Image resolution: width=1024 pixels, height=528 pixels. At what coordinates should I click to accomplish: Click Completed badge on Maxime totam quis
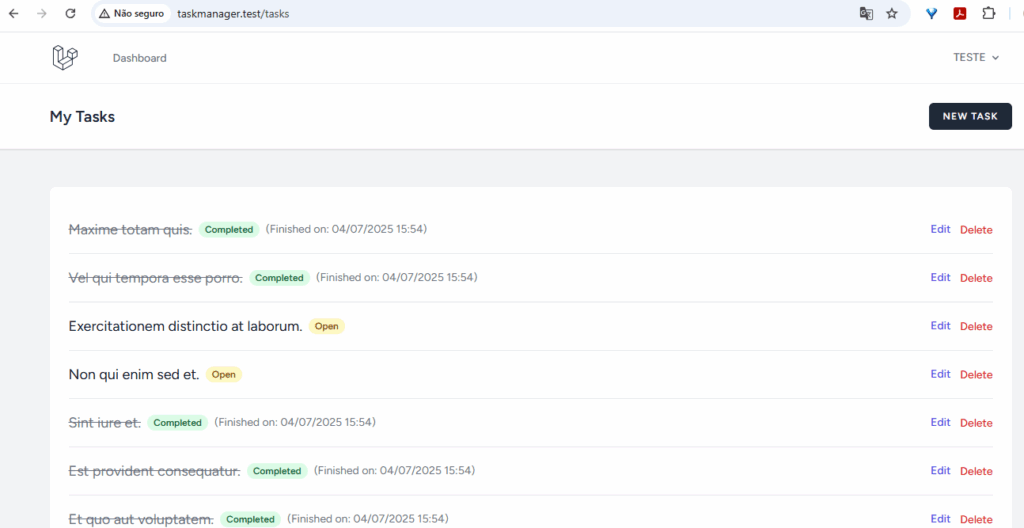(x=229, y=229)
